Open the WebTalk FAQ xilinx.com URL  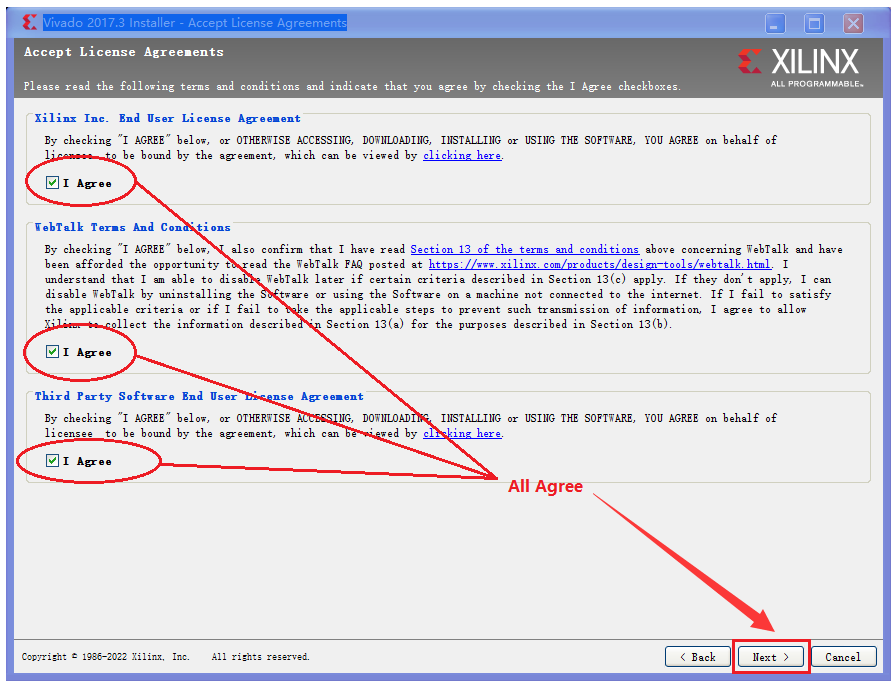click(599, 264)
